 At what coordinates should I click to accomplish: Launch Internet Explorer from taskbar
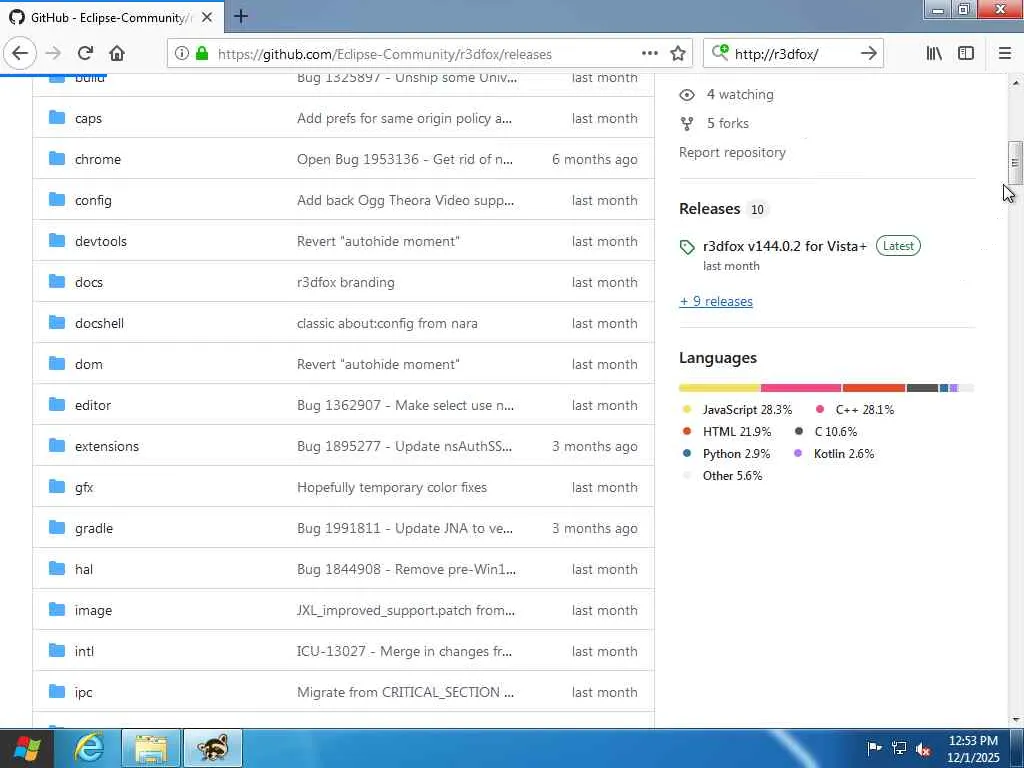pos(89,748)
